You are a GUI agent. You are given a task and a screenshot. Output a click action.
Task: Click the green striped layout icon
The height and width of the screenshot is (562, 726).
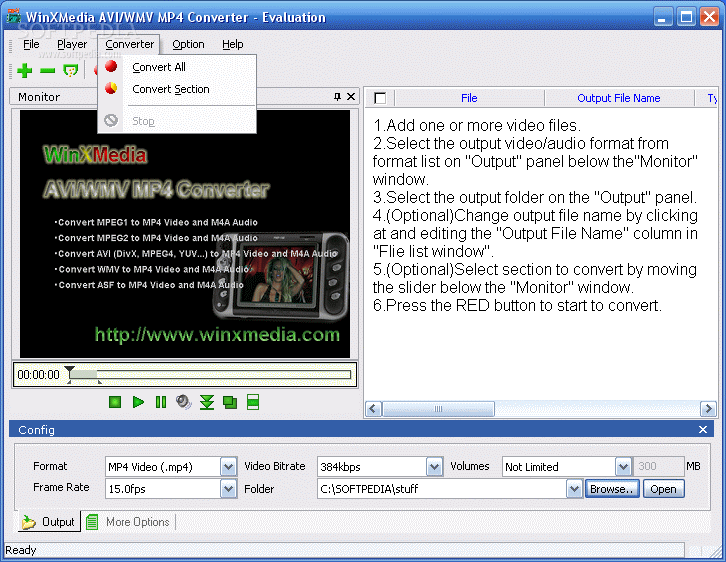tap(253, 402)
